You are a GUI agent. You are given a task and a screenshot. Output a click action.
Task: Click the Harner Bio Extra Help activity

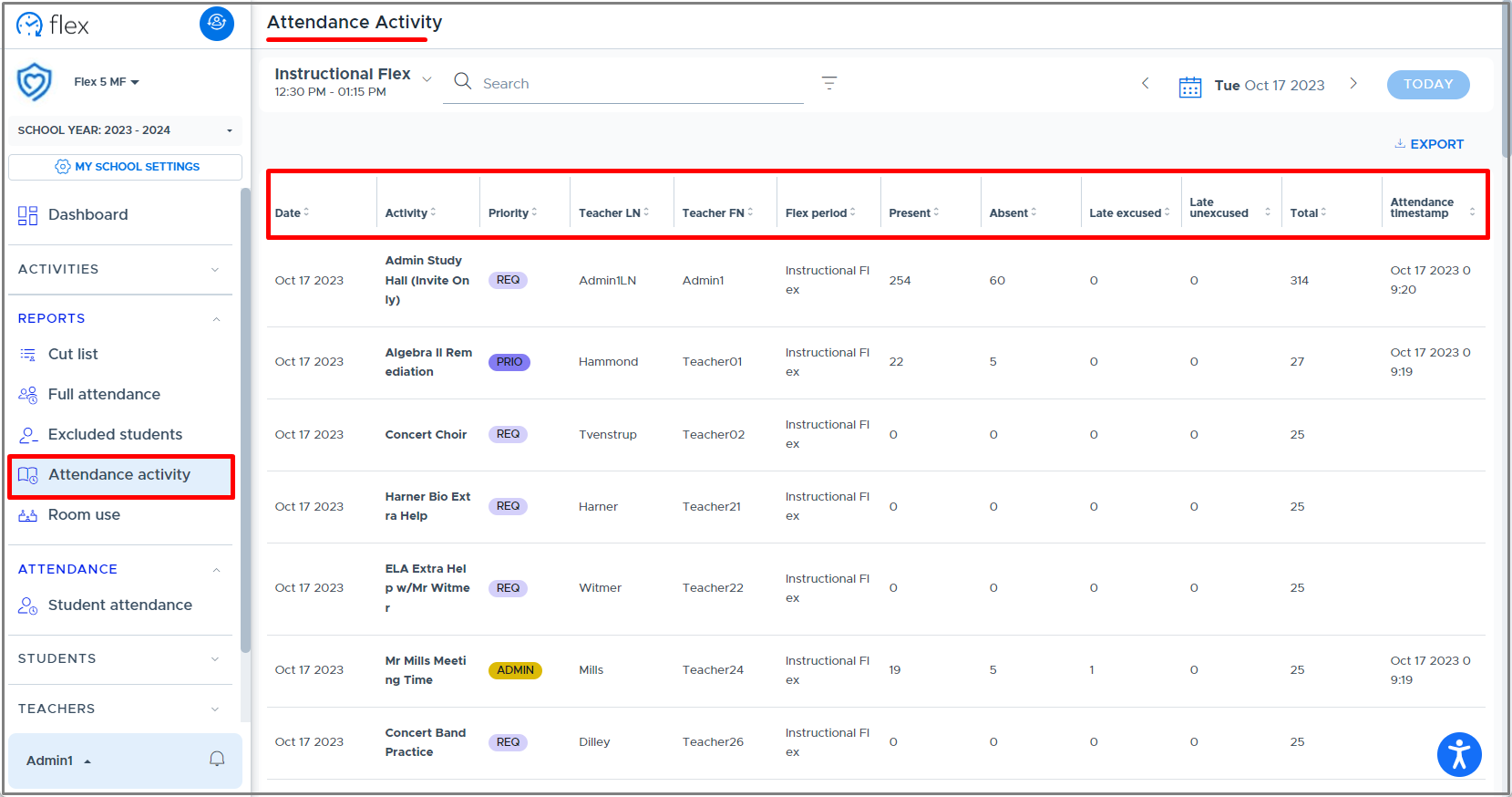(x=427, y=506)
